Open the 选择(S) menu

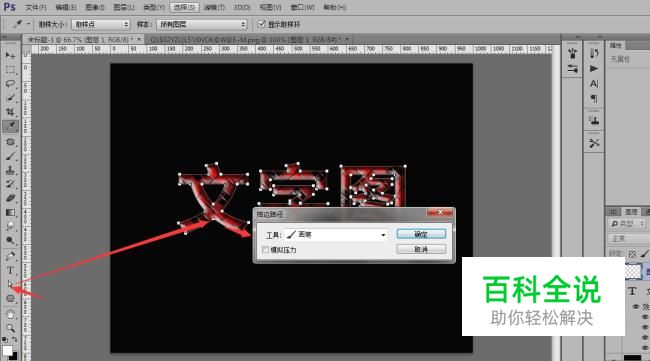pyautogui.click(x=184, y=7)
